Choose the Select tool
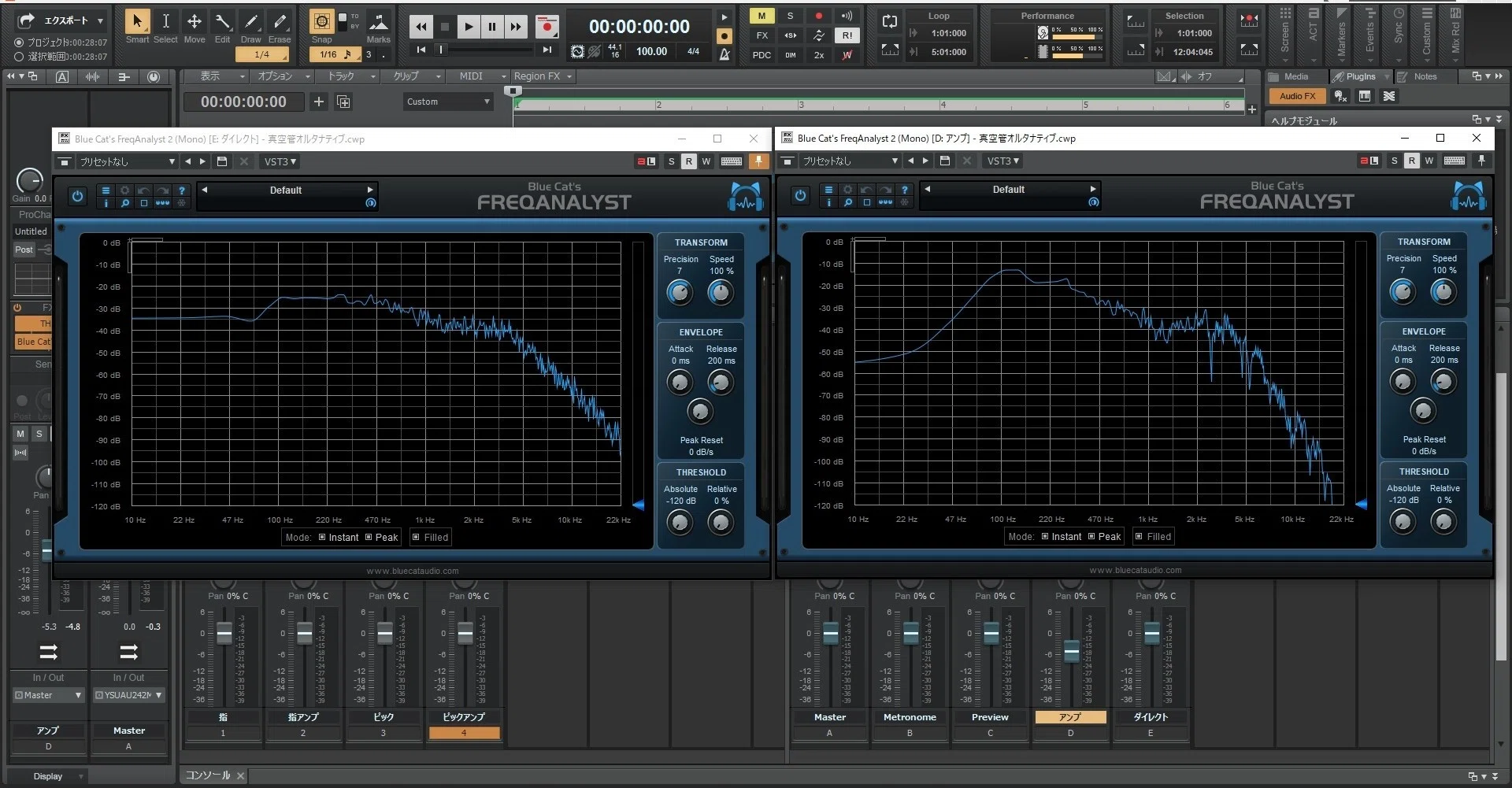Screen dimensions: 1512x788 tap(165, 26)
